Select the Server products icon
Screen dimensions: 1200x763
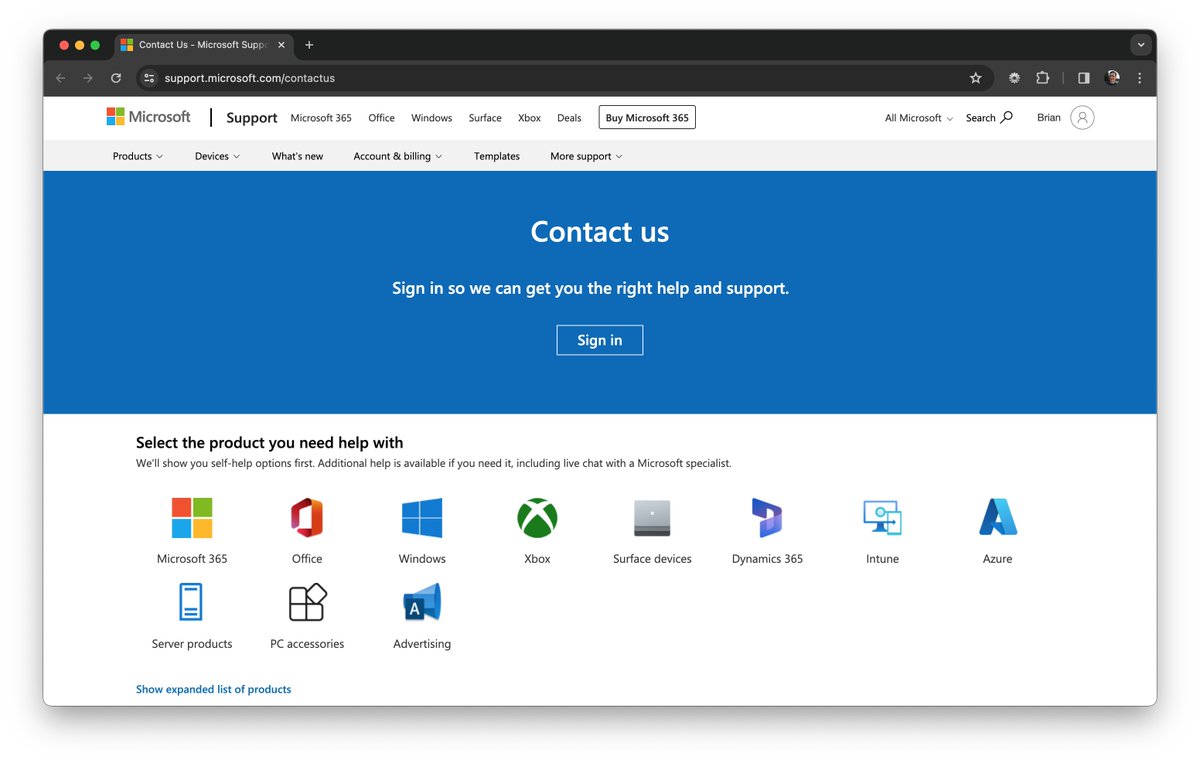pyautogui.click(x=191, y=602)
